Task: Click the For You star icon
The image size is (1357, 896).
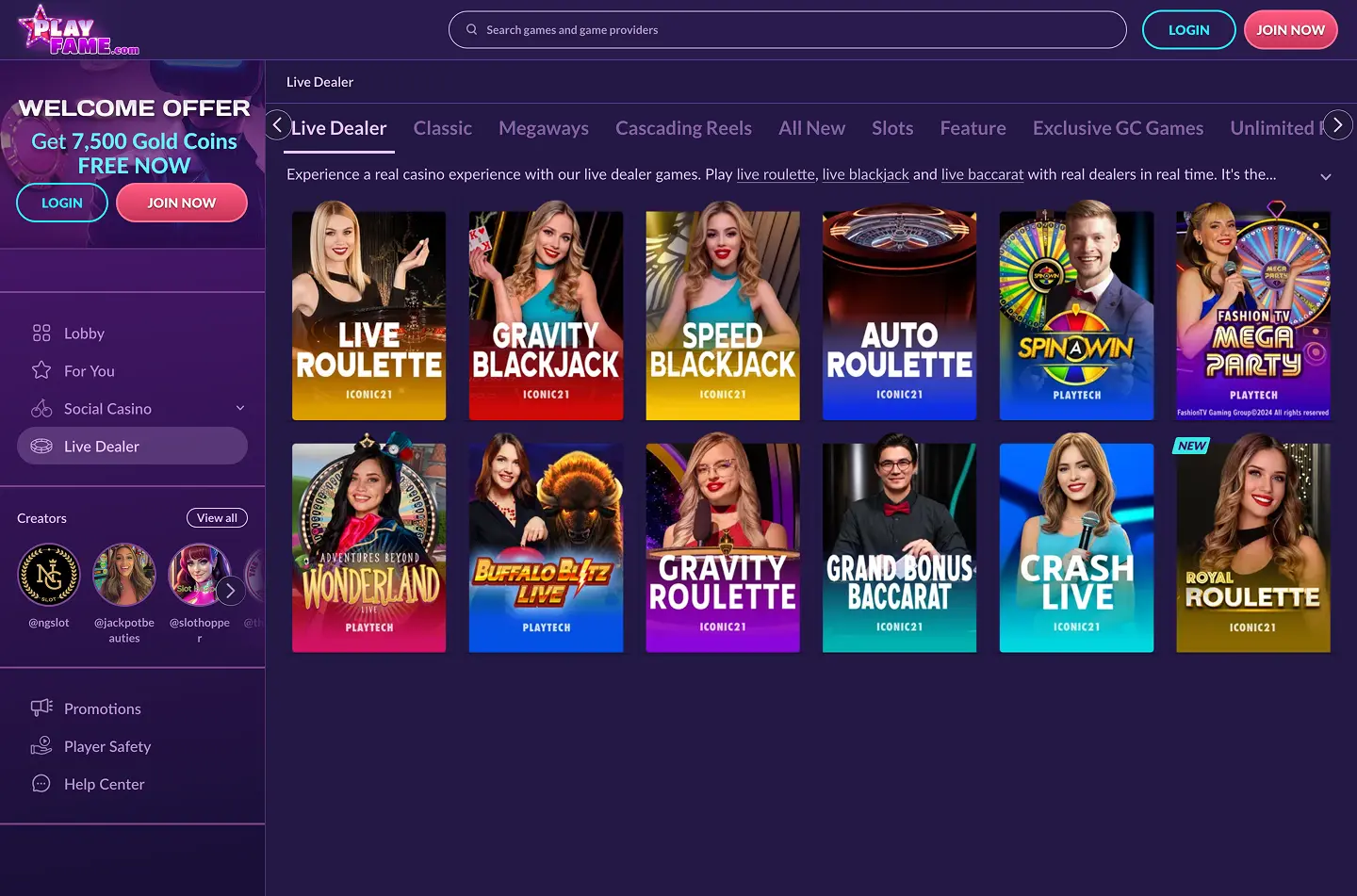Action: coord(41,370)
